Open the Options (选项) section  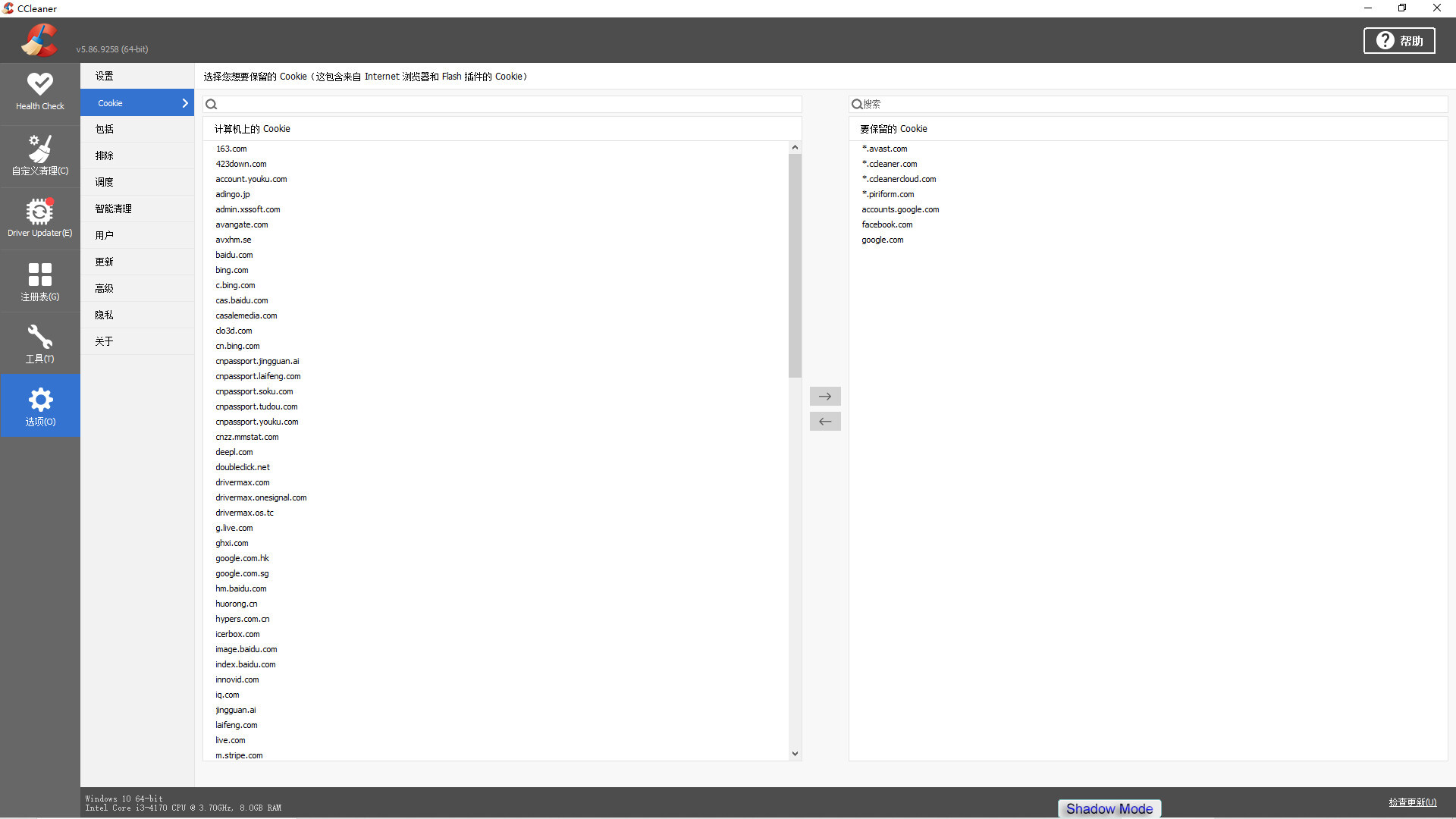pos(39,406)
